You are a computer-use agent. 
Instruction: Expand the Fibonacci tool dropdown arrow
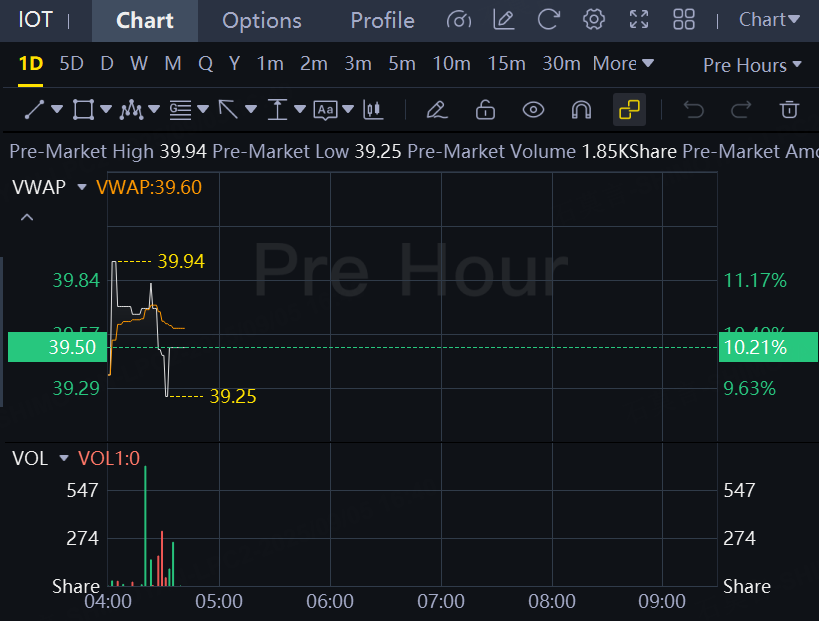(x=203, y=109)
